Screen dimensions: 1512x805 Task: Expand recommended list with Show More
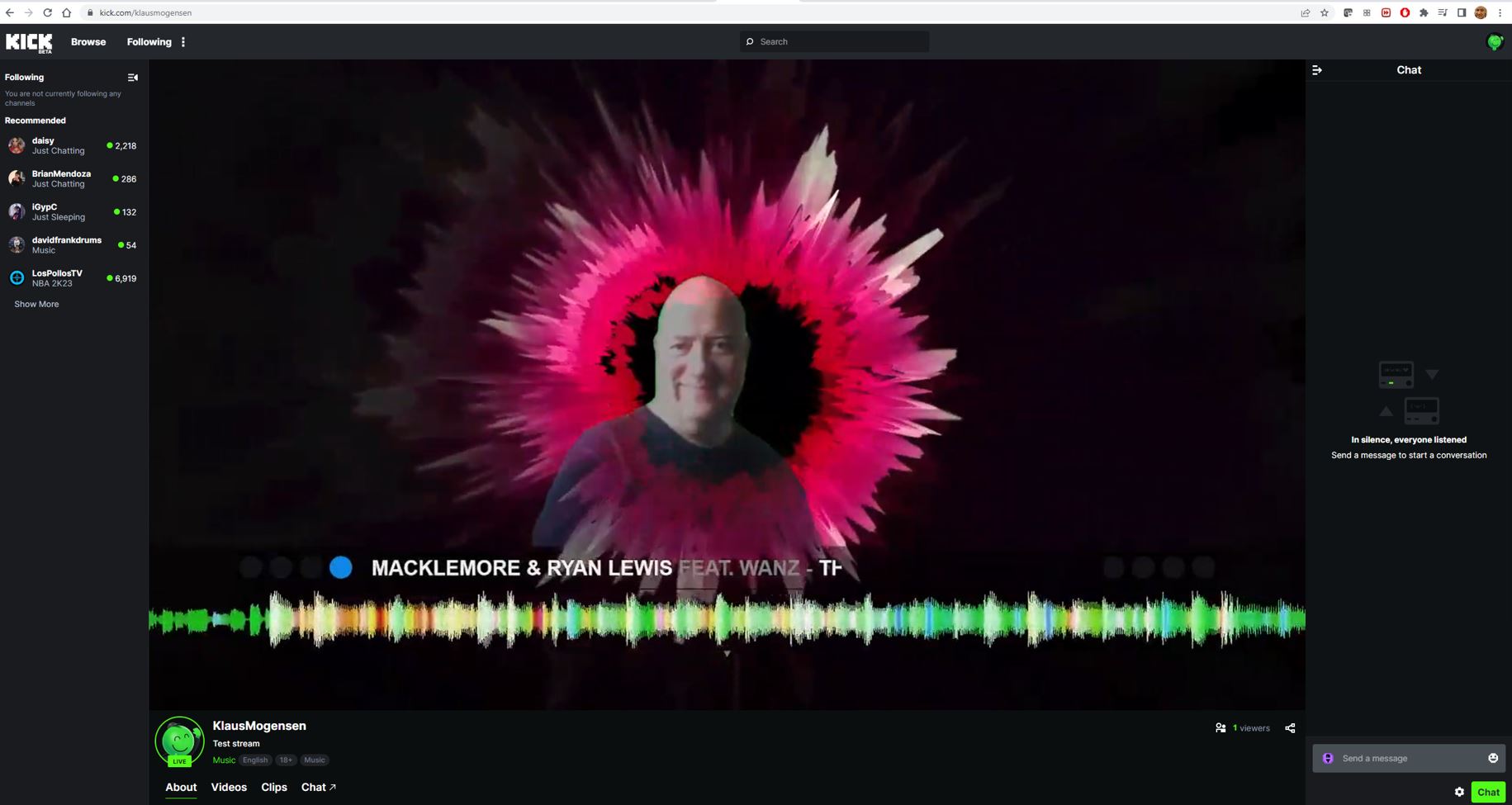coord(36,304)
